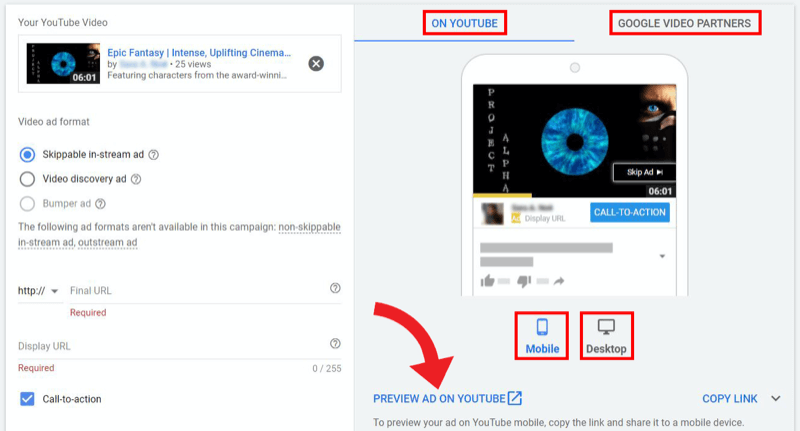Click the Video ad format heading

click(54, 122)
